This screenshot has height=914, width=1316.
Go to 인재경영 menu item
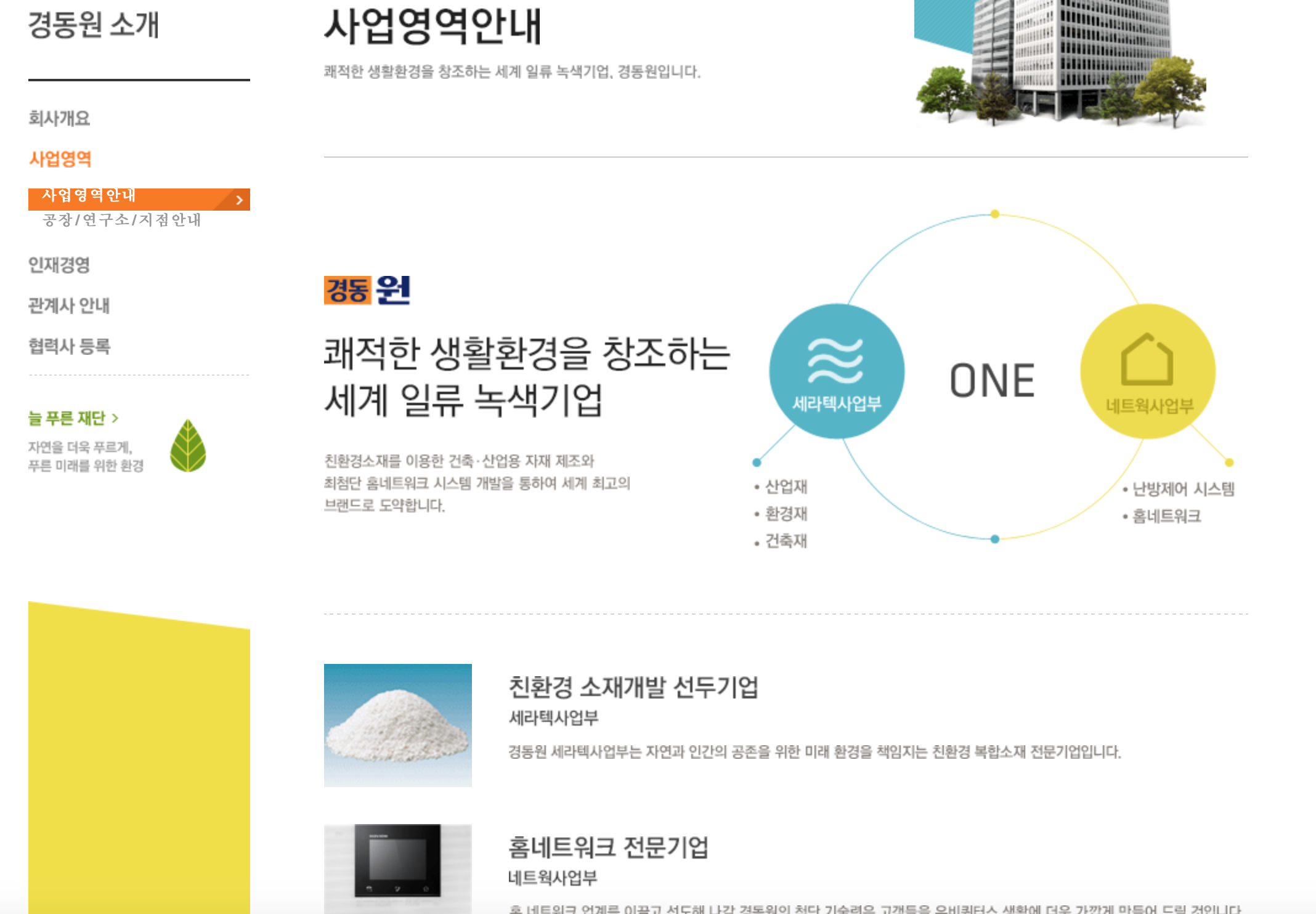59,265
